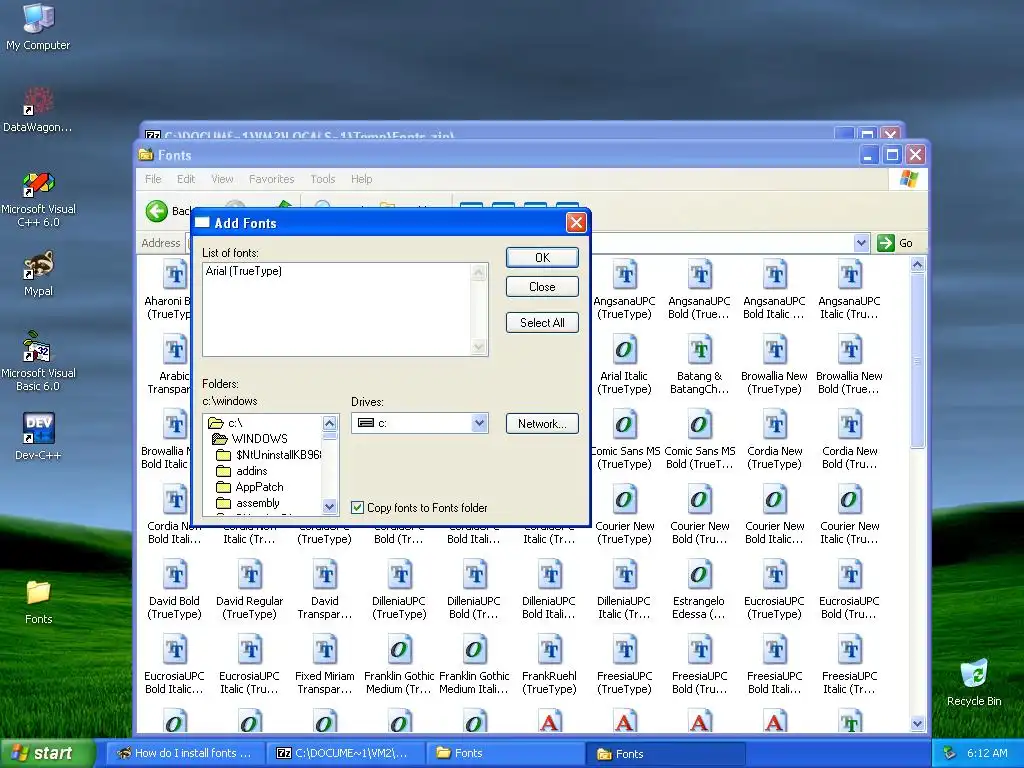Switch to 'How do I install fonts' taskbar item
This screenshot has width=1024, height=768.
pos(185,753)
